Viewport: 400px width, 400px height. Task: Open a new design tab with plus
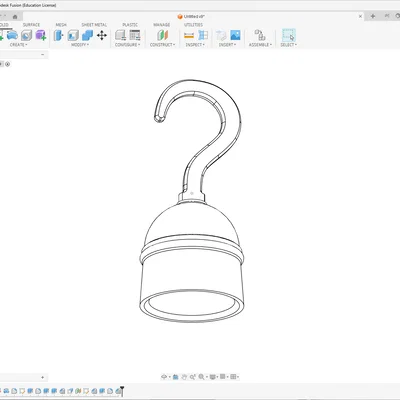click(373, 16)
